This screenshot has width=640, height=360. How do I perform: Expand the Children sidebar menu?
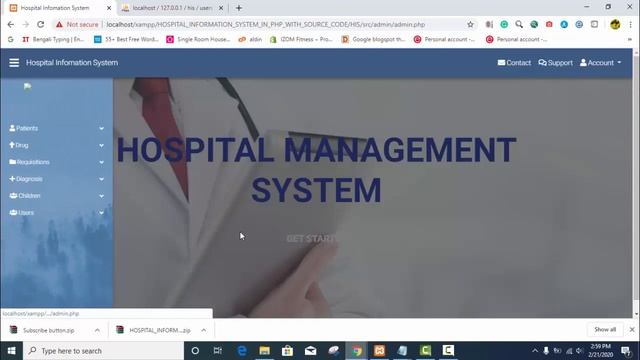click(x=56, y=196)
